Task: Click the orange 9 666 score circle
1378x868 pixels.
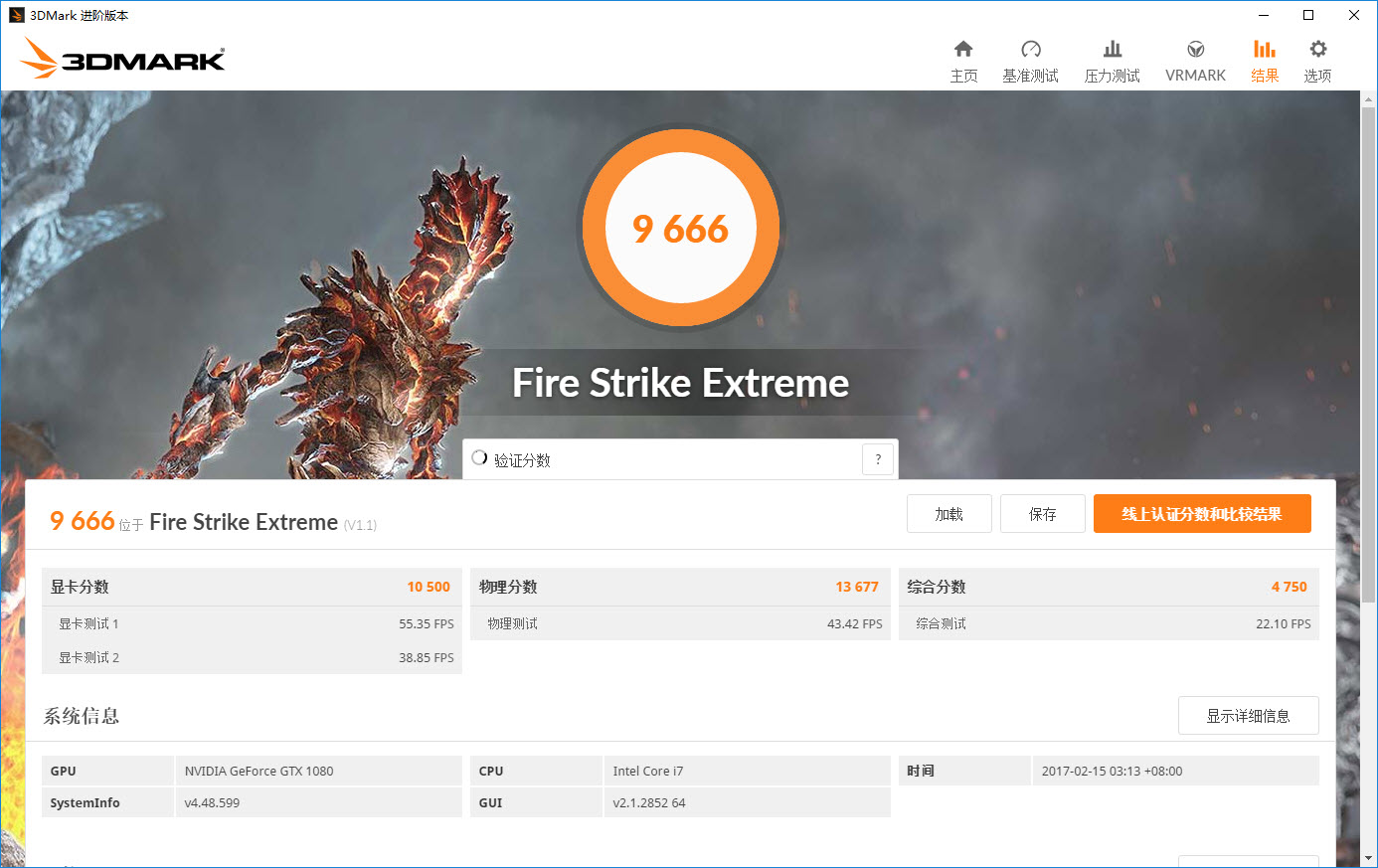Action: [680, 228]
